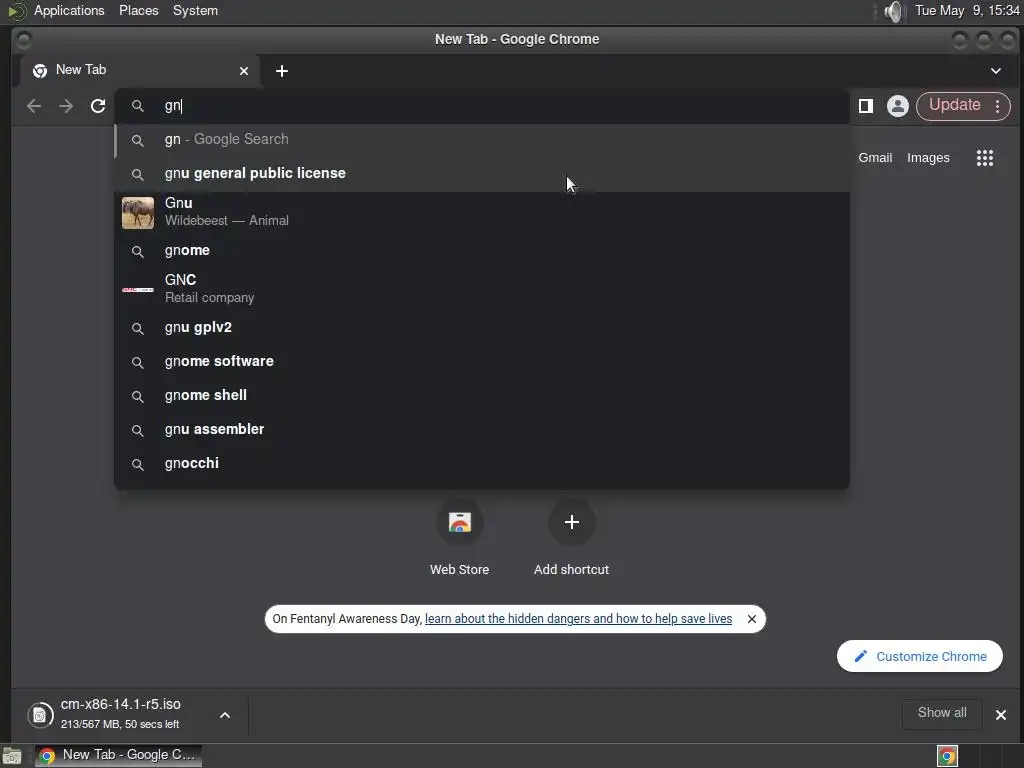
Task: Open Gmail link
Action: coord(875,157)
